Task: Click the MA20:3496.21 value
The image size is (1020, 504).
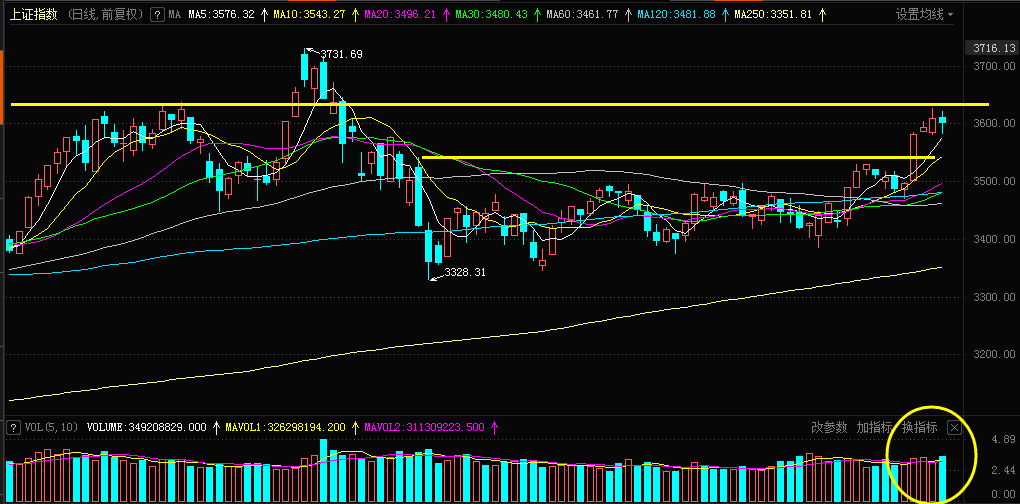Action: click(x=400, y=14)
